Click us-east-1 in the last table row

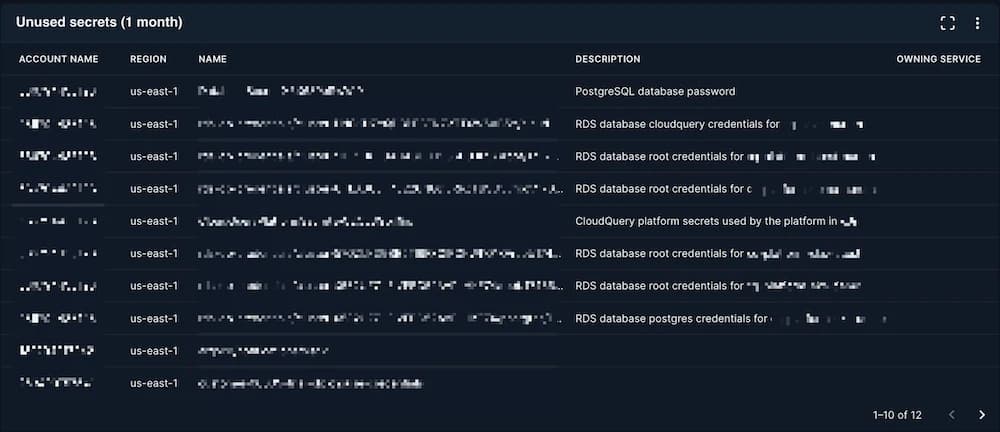pyautogui.click(x=154, y=383)
